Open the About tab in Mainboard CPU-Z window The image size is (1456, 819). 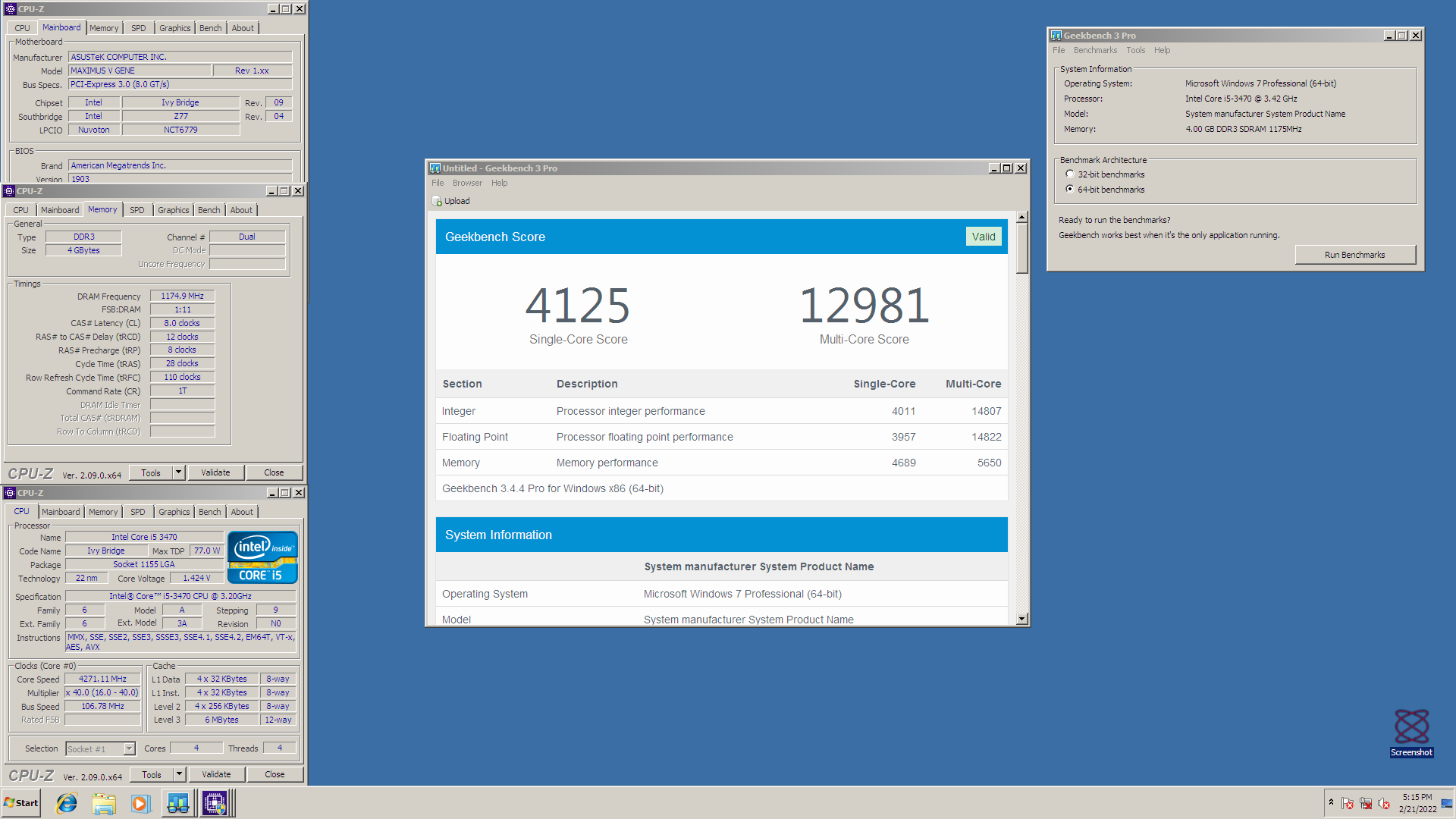coord(243,28)
